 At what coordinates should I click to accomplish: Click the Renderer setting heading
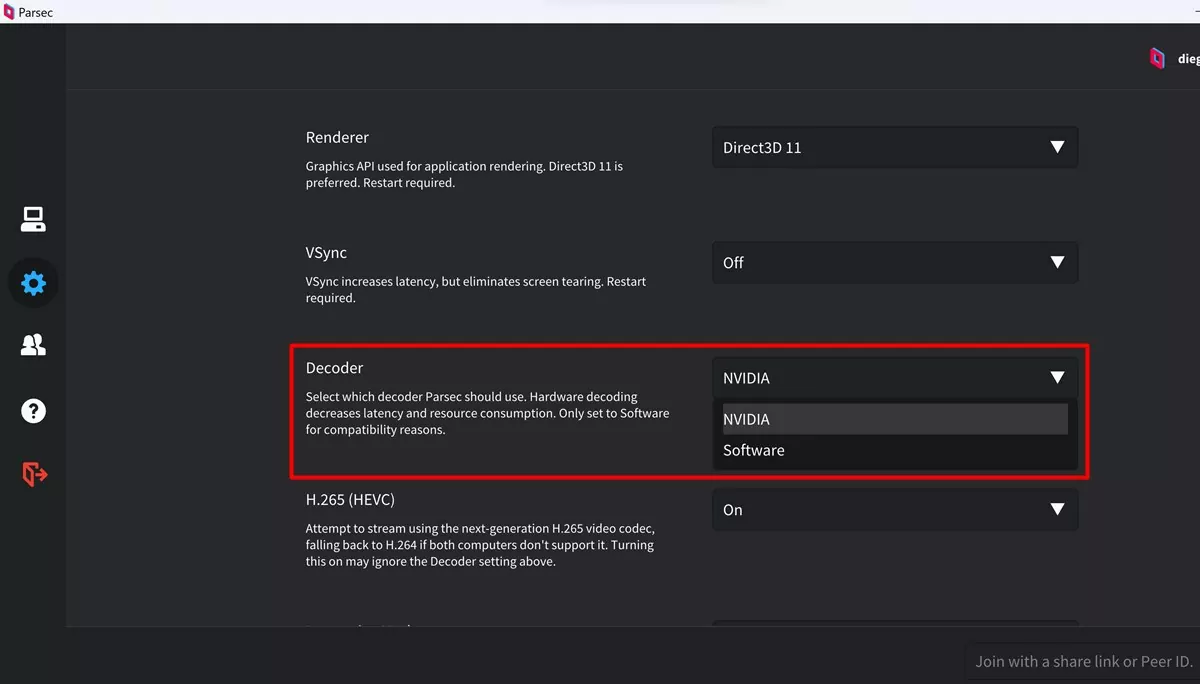(x=337, y=137)
